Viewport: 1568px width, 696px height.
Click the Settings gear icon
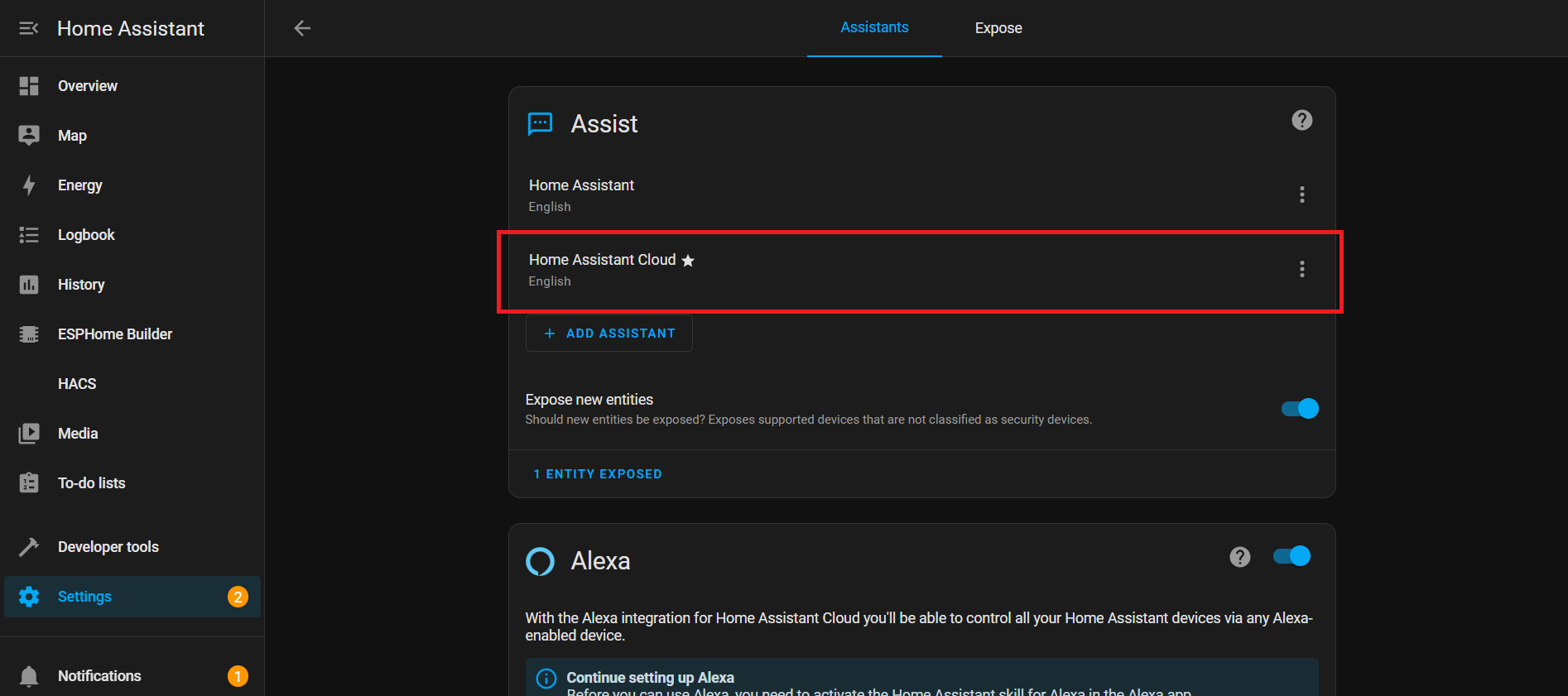(x=29, y=597)
